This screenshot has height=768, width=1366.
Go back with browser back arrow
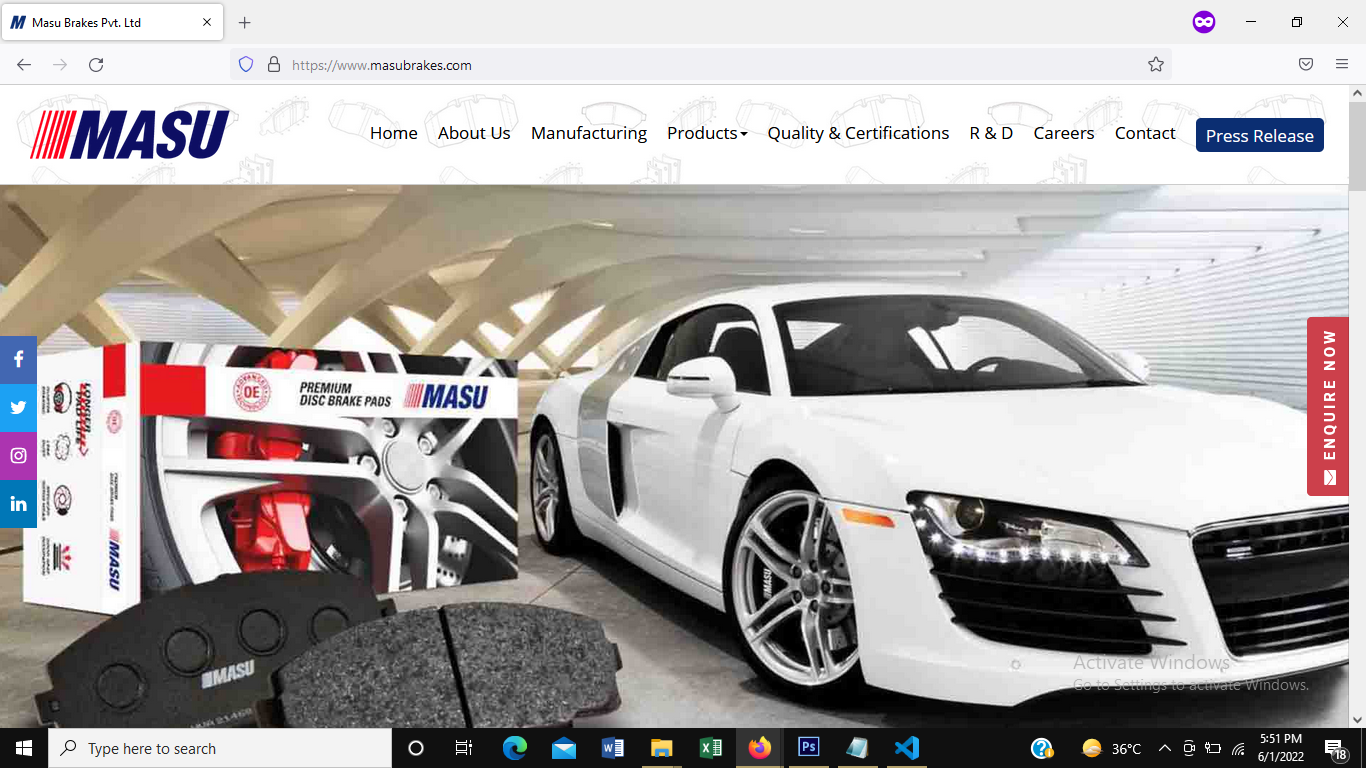(24, 65)
